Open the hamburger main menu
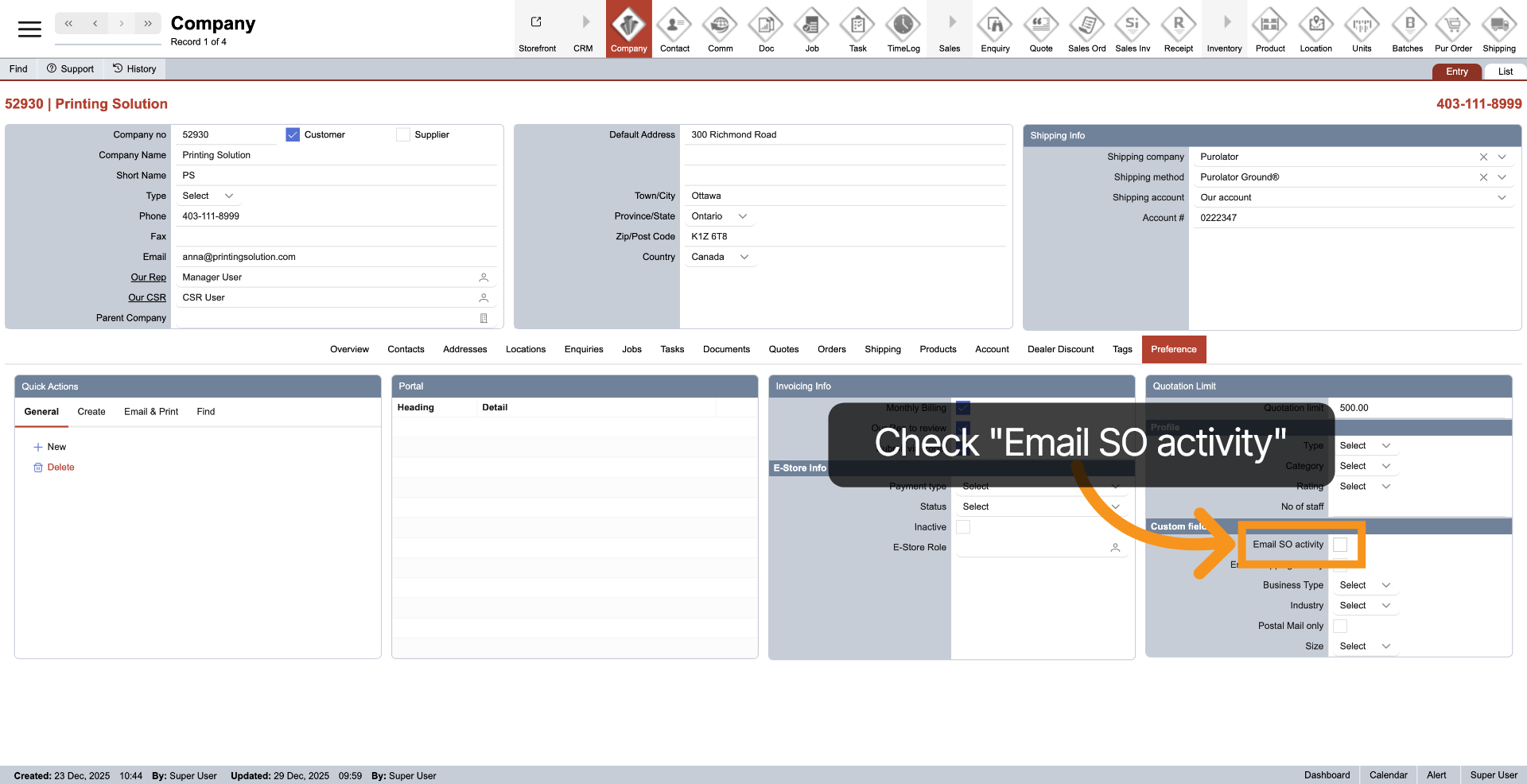1527x784 pixels. coord(29,29)
